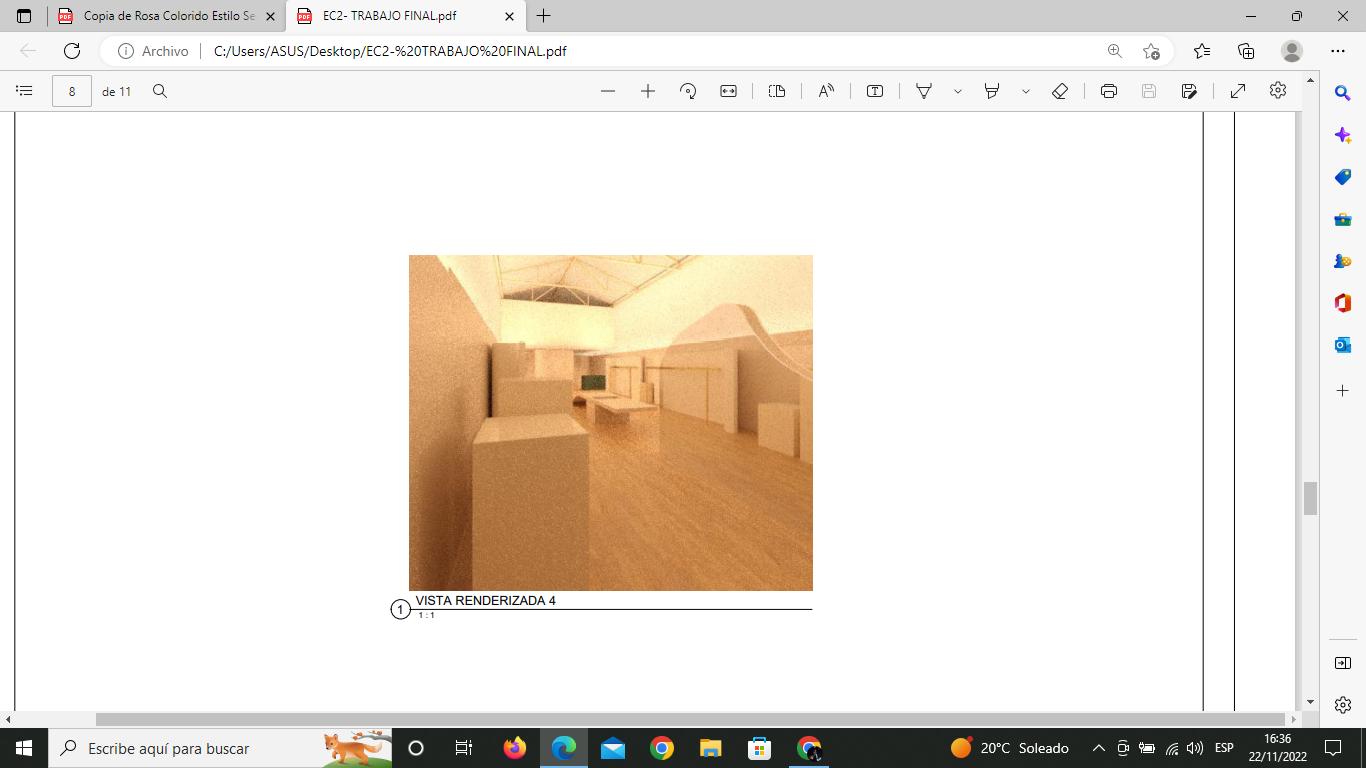Open the Games icon in the sidebar
The height and width of the screenshot is (768, 1366).
pos(1343,261)
